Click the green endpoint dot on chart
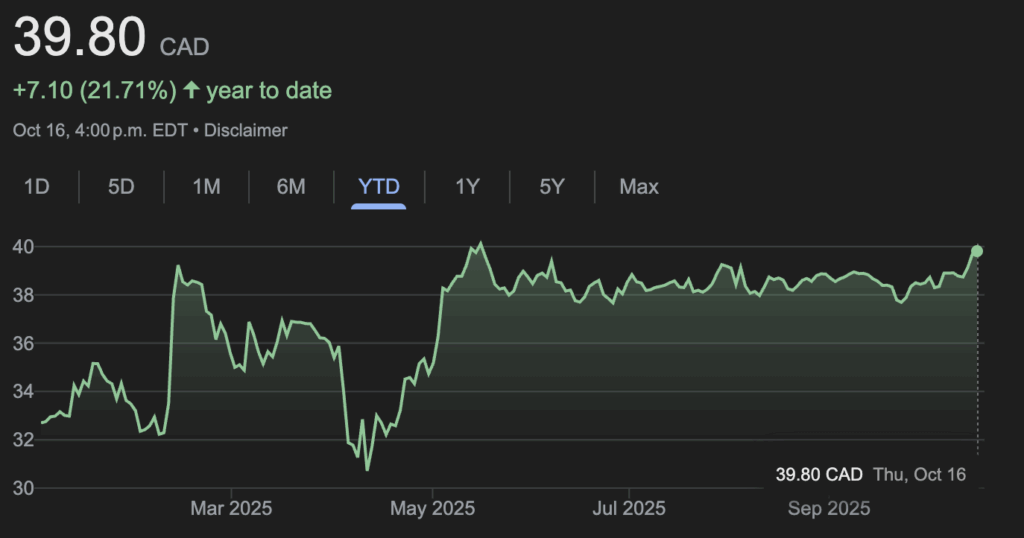Image resolution: width=1024 pixels, height=538 pixels. (x=977, y=251)
